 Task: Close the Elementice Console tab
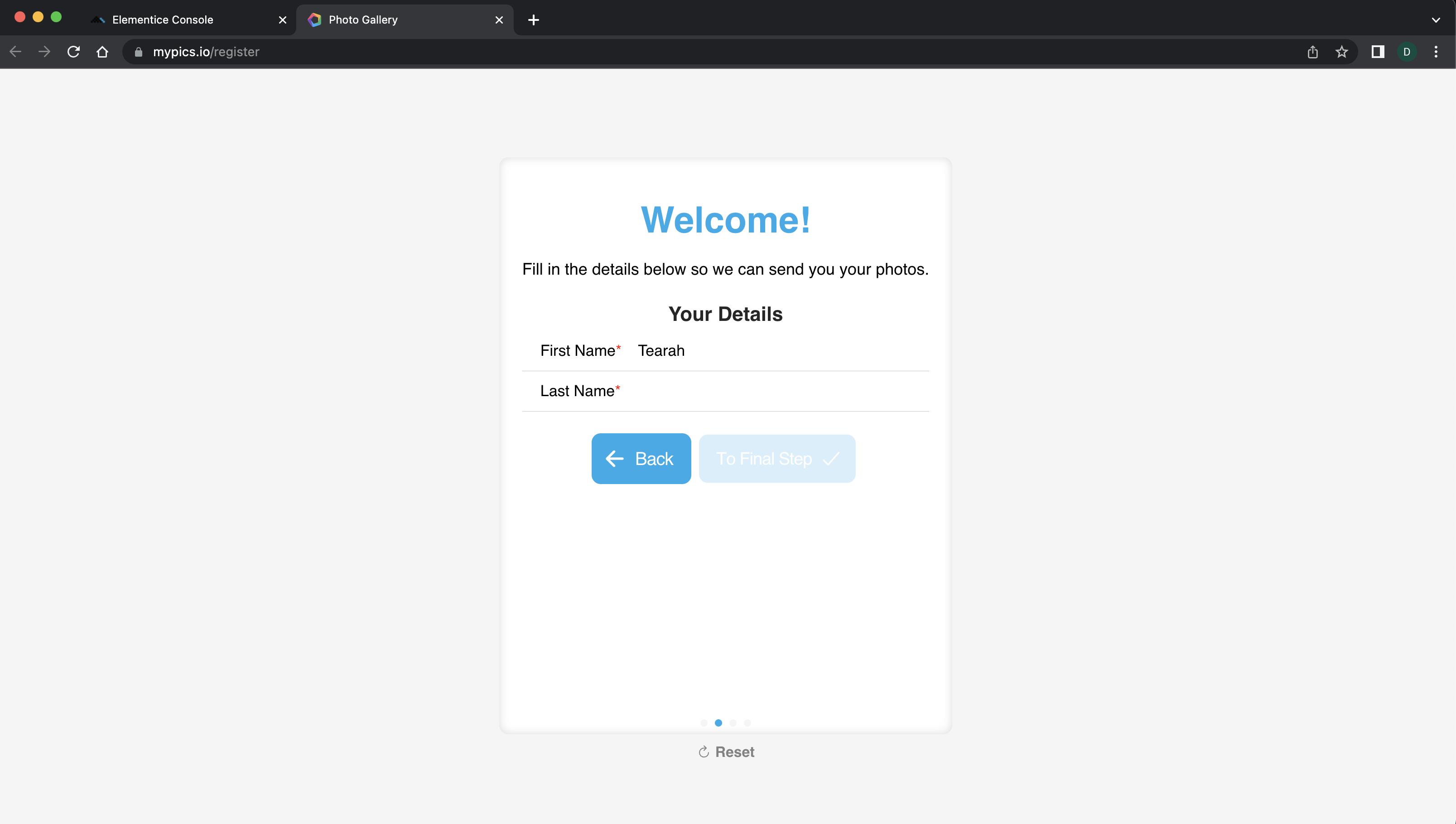[283, 20]
